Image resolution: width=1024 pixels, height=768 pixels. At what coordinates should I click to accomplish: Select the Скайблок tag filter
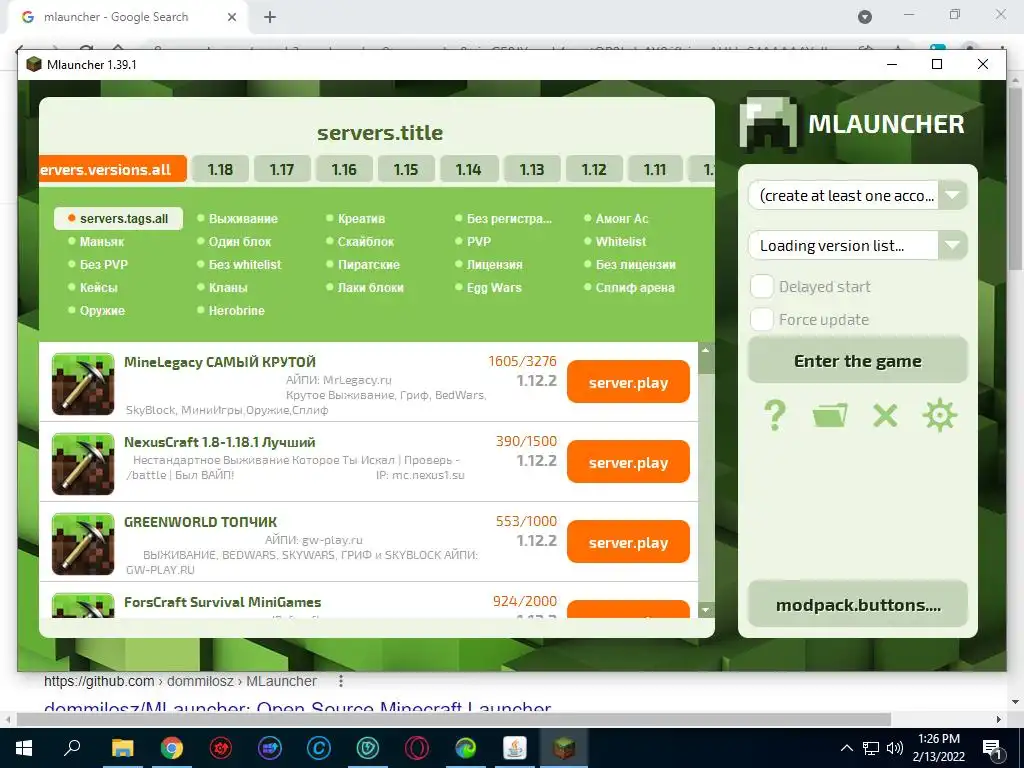360,242
